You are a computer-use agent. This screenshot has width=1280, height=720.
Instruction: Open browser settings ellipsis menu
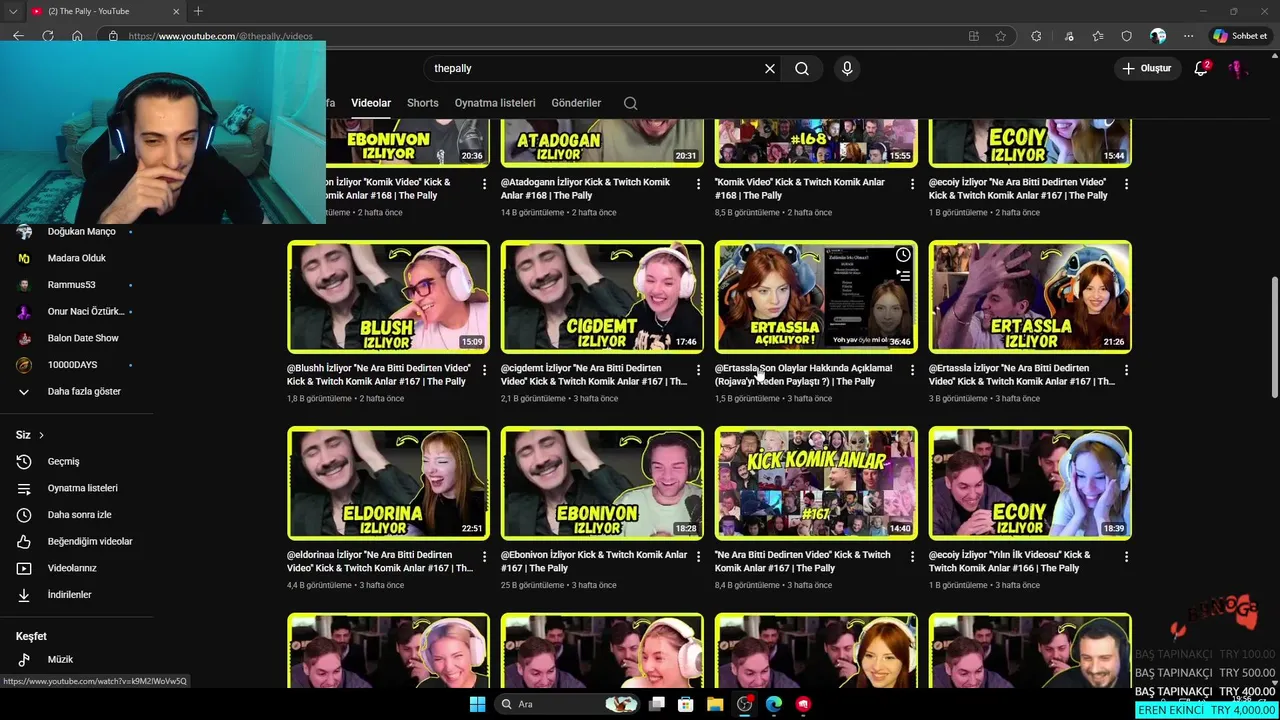[1188, 36]
